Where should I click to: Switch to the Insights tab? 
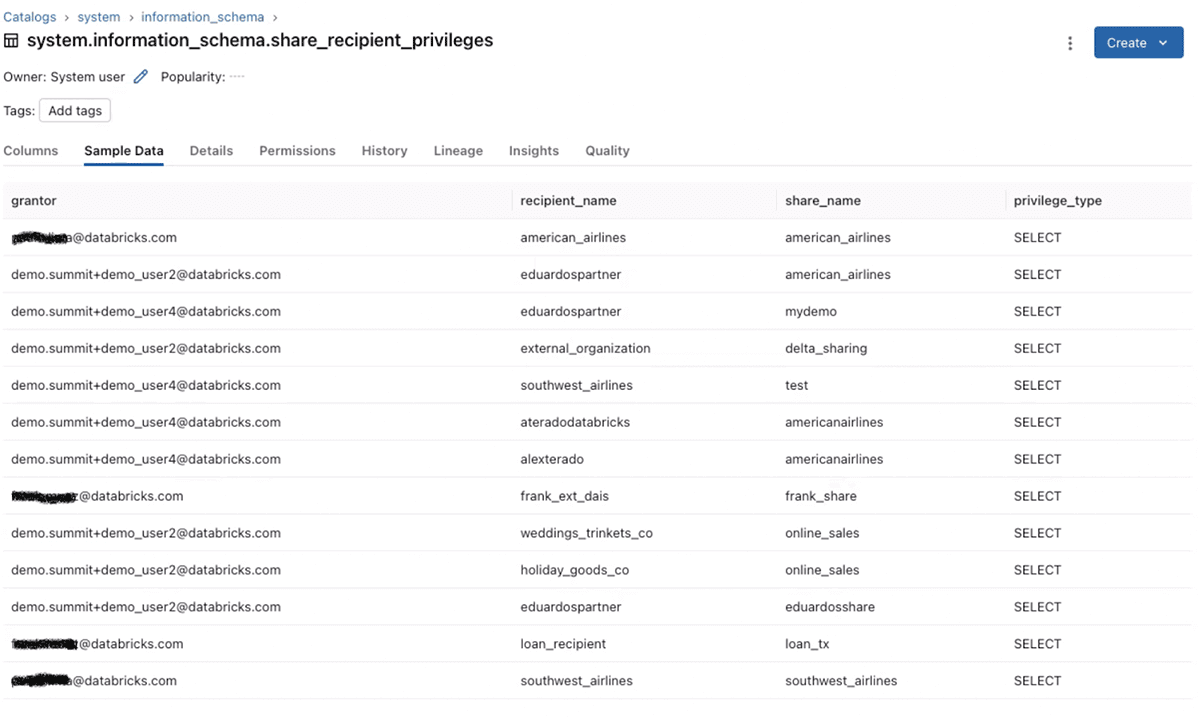533,151
